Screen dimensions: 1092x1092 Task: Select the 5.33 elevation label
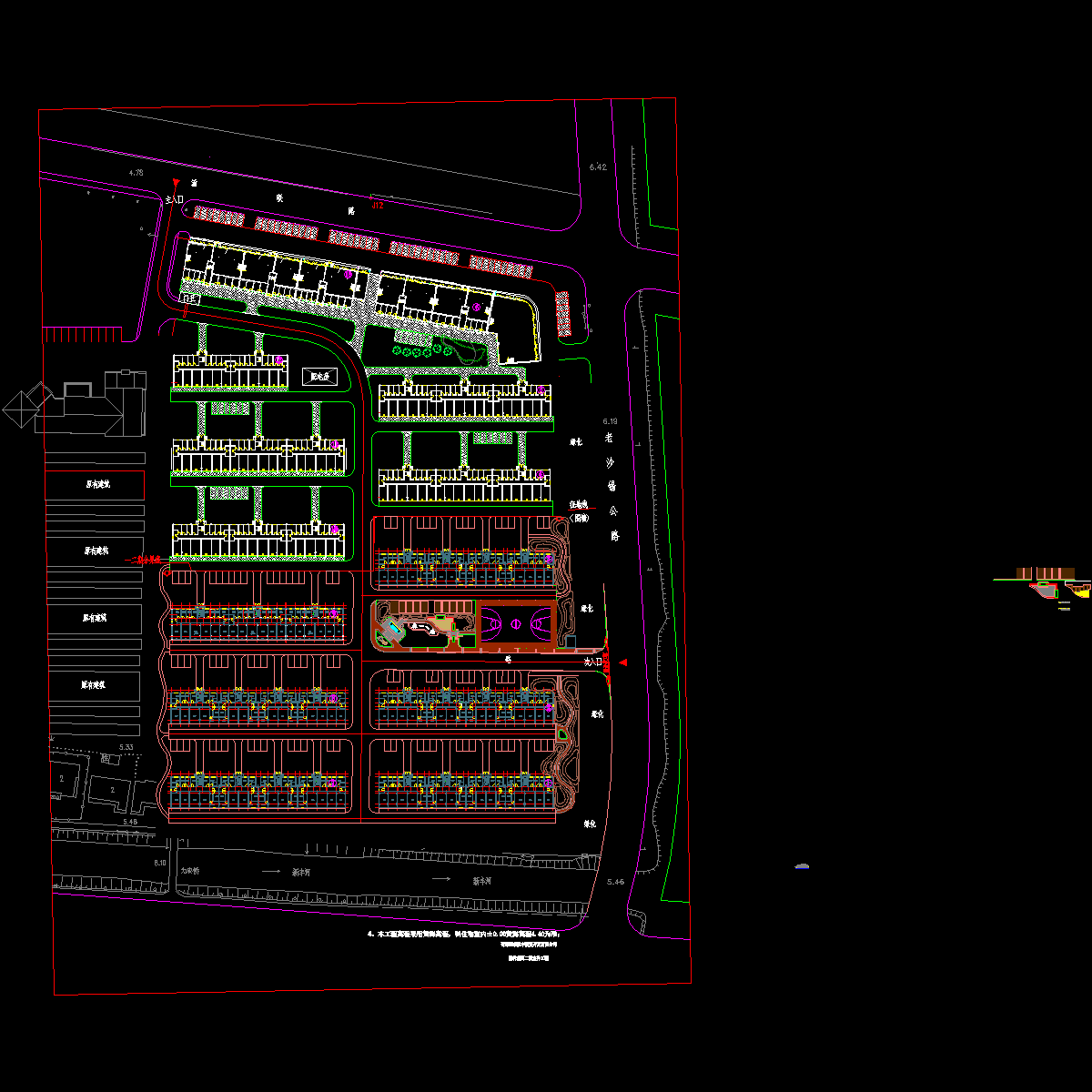[127, 747]
